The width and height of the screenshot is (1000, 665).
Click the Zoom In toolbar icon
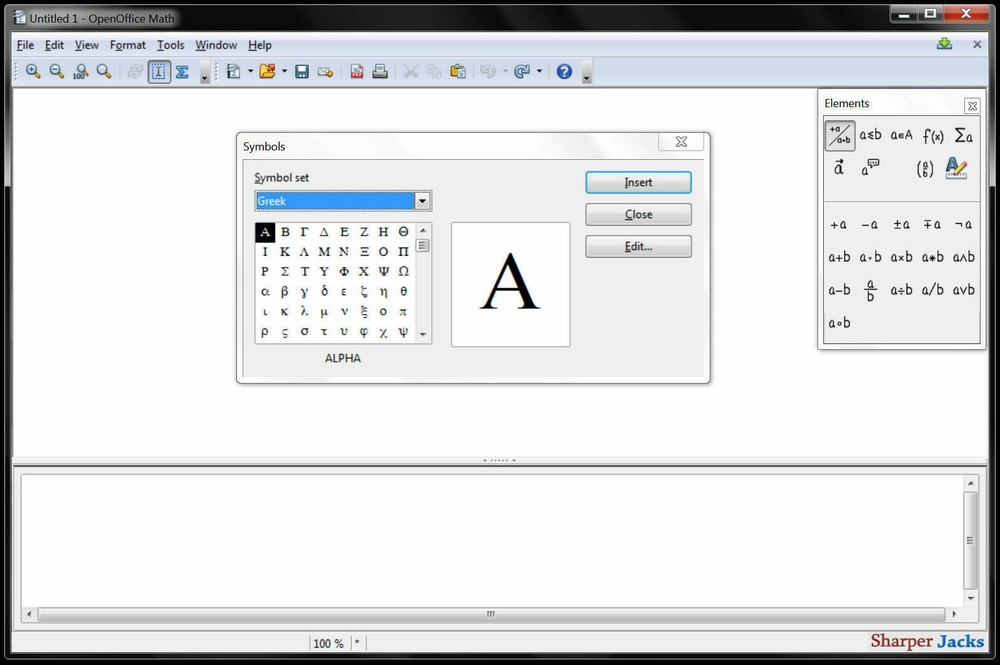tap(33, 71)
